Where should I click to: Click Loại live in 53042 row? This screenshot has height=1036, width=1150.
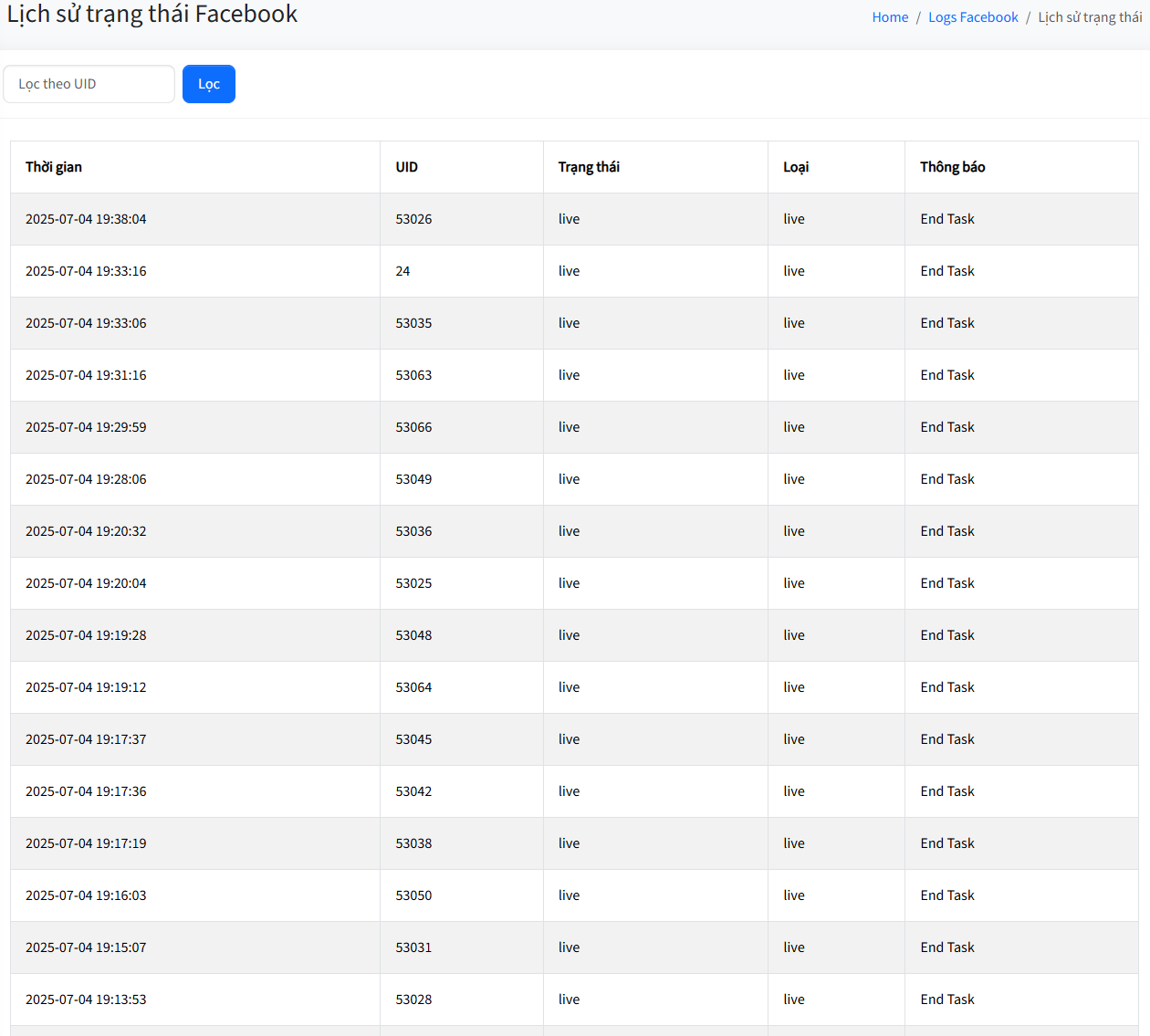click(794, 791)
